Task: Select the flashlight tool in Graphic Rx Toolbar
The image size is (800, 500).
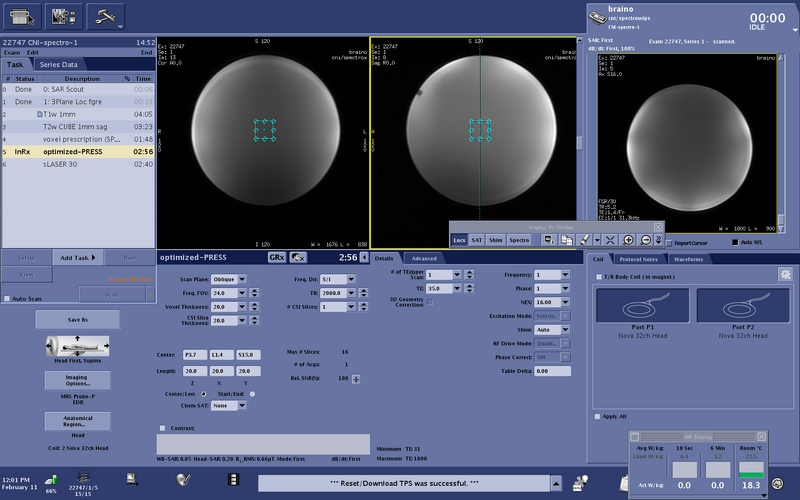Action: pos(585,240)
